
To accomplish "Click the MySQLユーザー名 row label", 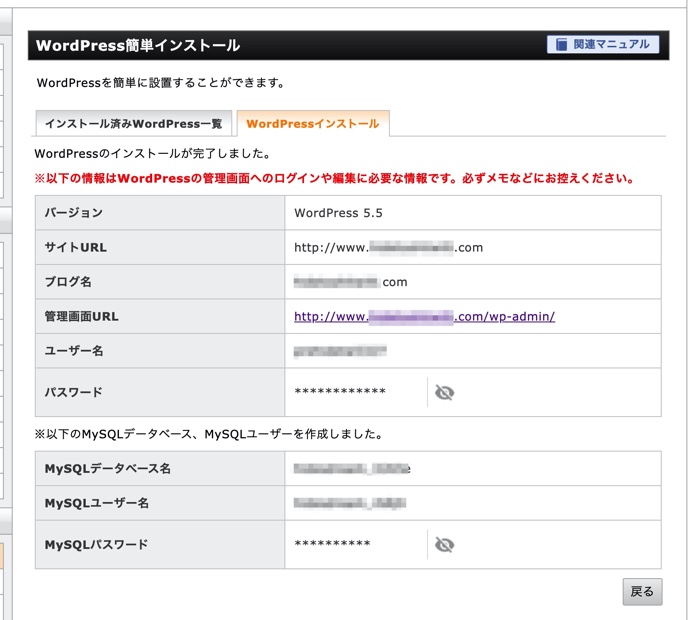I will [x=96, y=503].
